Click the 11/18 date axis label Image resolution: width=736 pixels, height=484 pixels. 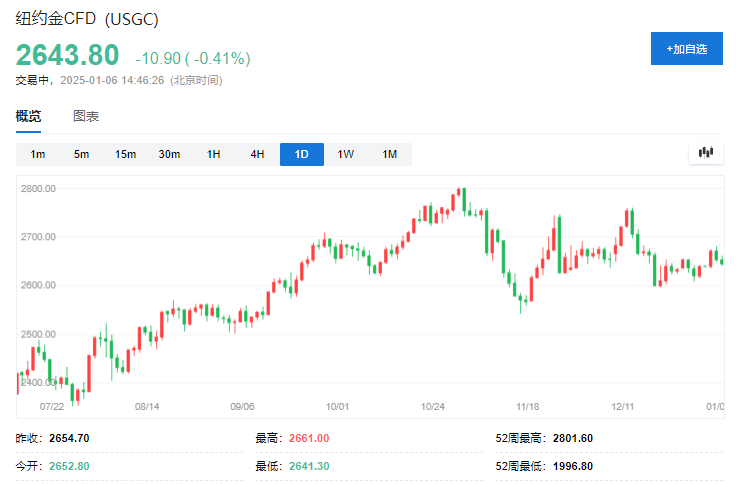coord(528,407)
